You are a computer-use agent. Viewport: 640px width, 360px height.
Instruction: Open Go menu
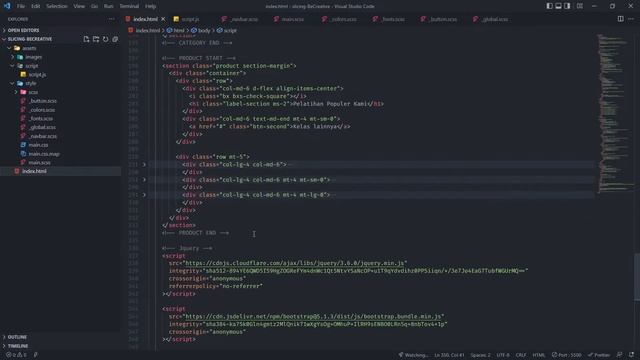[94, 6]
